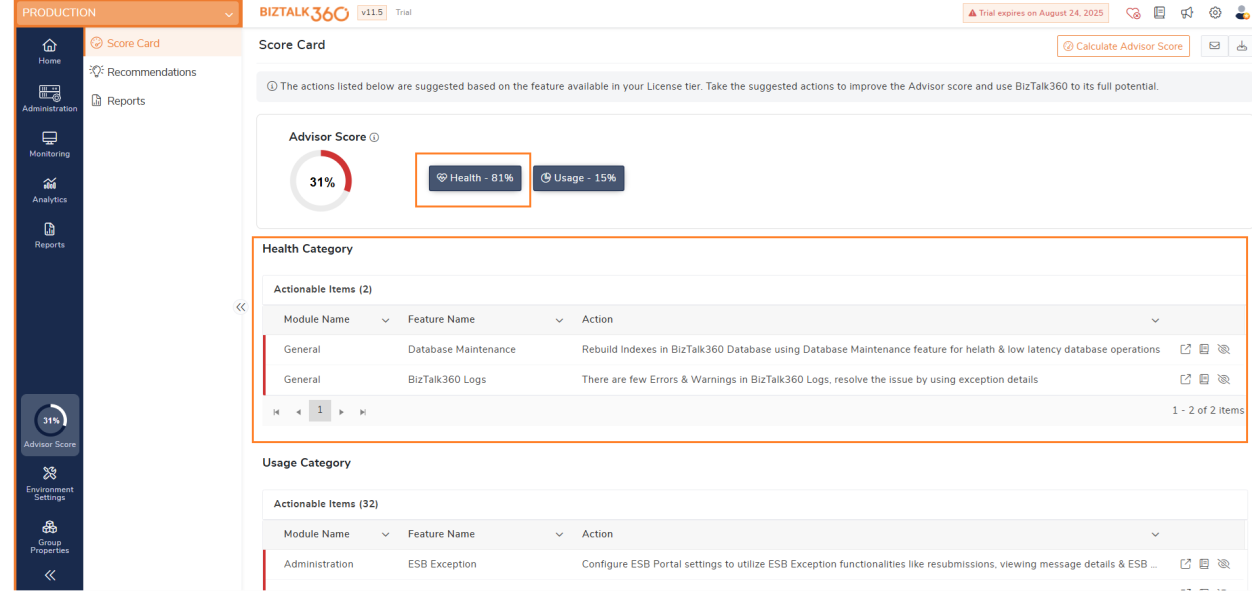The image size is (1252, 591).
Task: Open external link for Database Maintenance row
Action: click(1185, 350)
